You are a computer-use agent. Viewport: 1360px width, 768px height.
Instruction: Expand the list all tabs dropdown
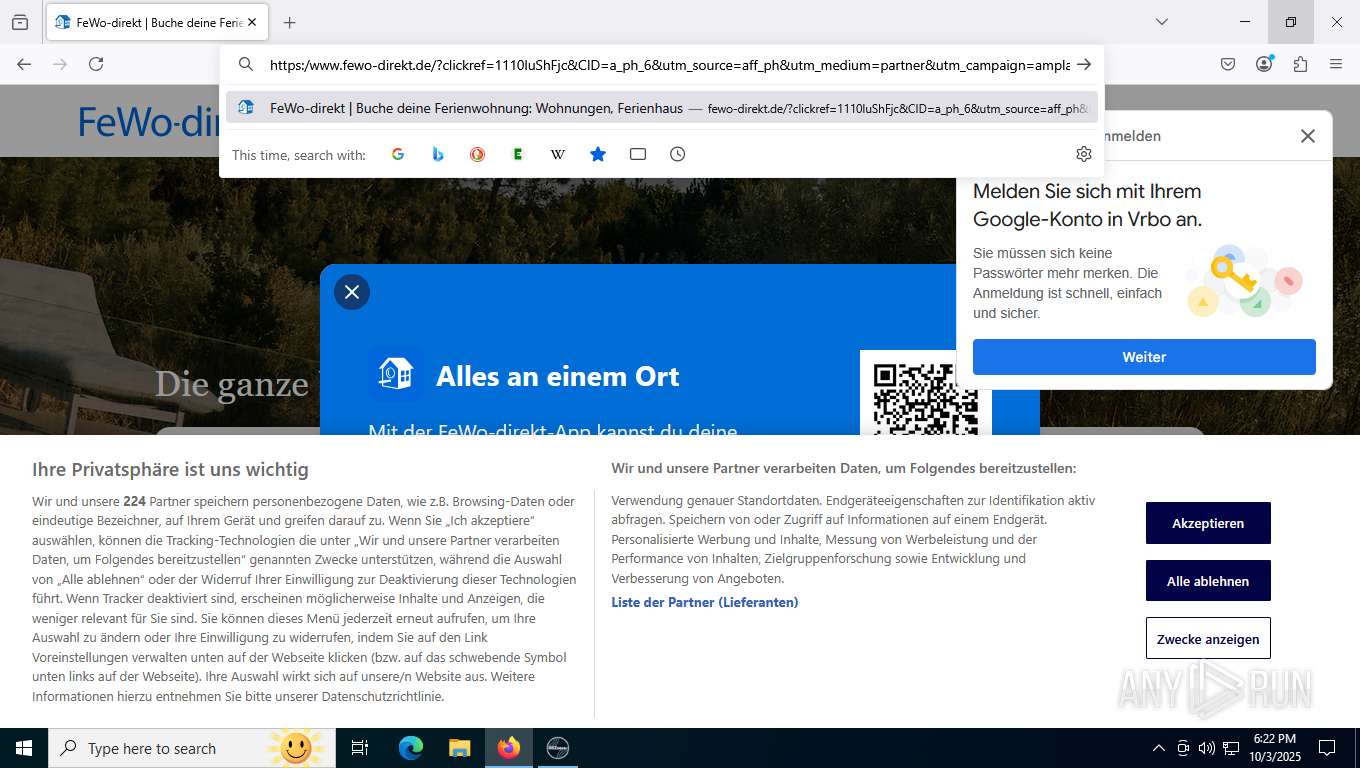(1162, 22)
